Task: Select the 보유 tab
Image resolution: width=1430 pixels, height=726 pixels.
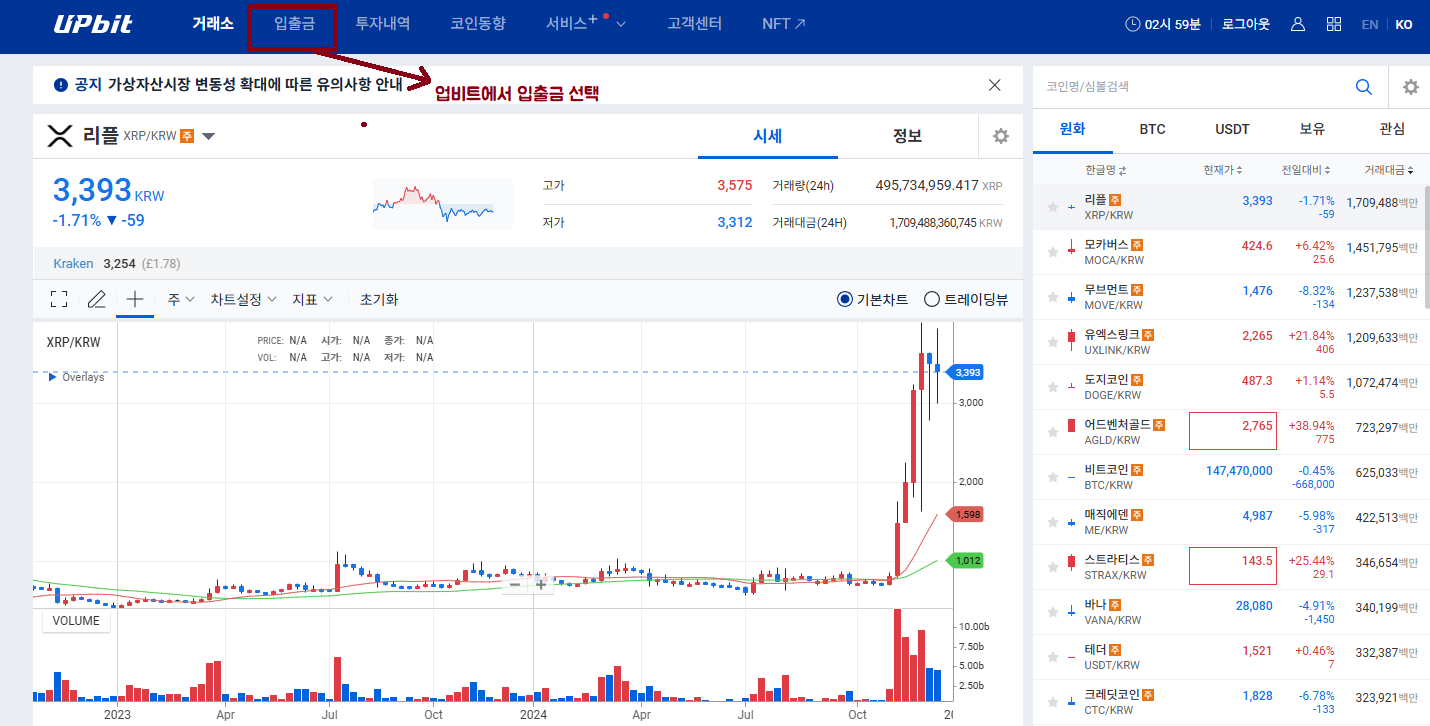Action: click(1312, 129)
